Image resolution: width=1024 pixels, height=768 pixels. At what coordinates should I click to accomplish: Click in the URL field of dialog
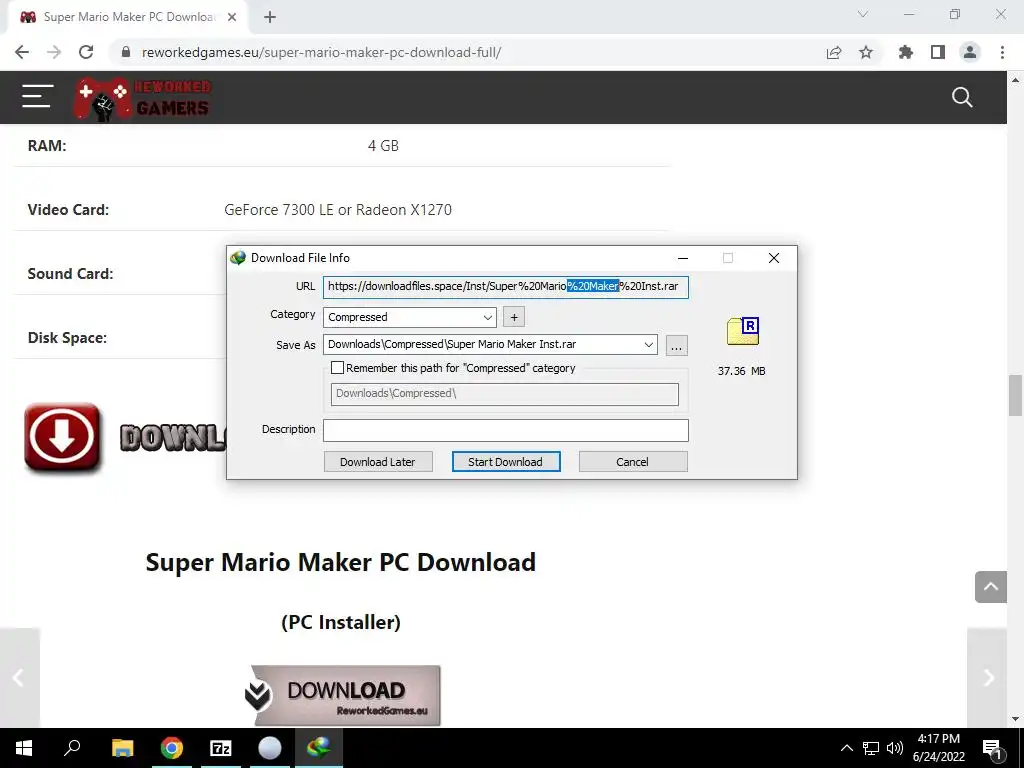[x=505, y=287]
